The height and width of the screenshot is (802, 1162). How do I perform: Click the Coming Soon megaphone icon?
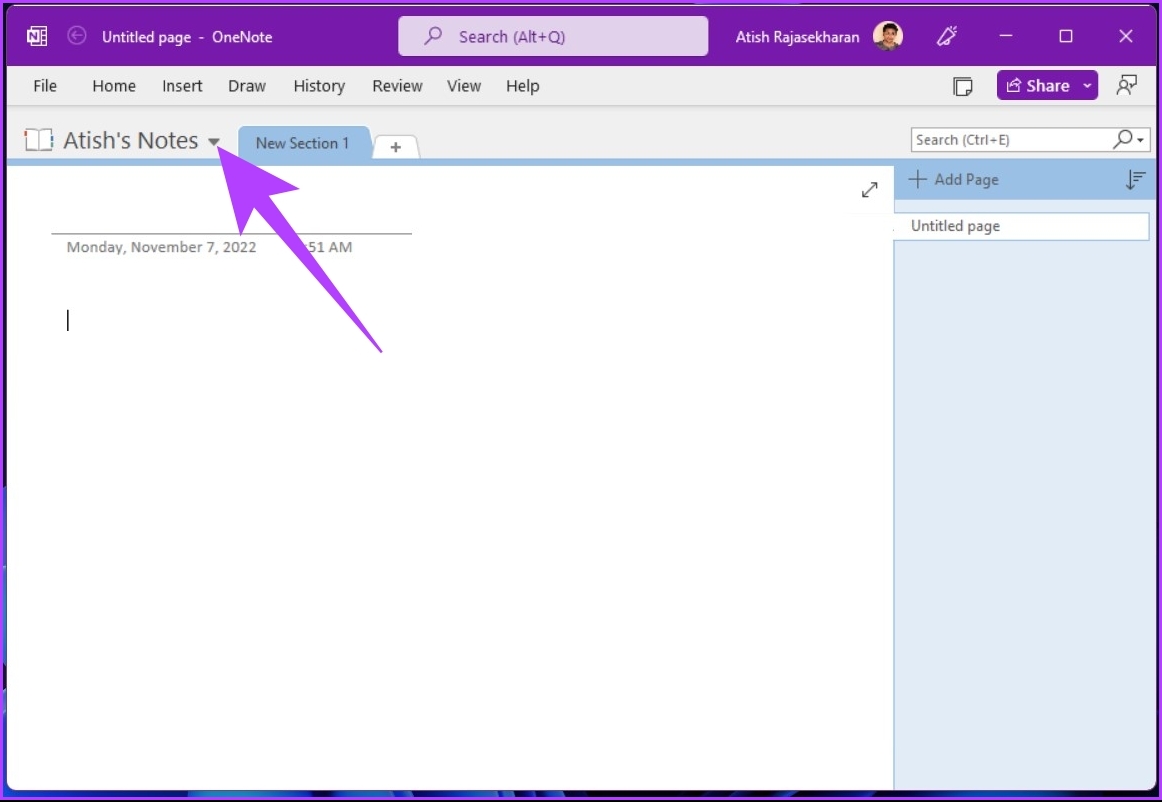coord(945,36)
